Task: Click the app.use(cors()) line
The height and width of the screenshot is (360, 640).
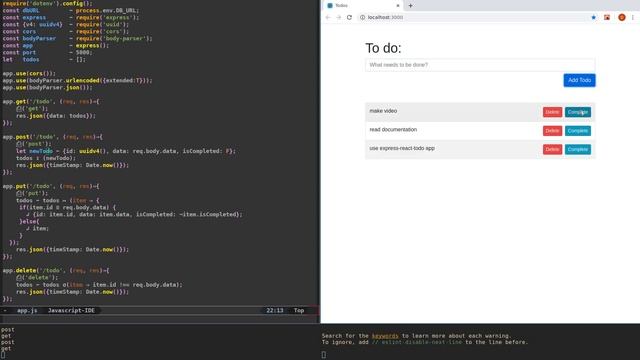Action: (x=29, y=73)
